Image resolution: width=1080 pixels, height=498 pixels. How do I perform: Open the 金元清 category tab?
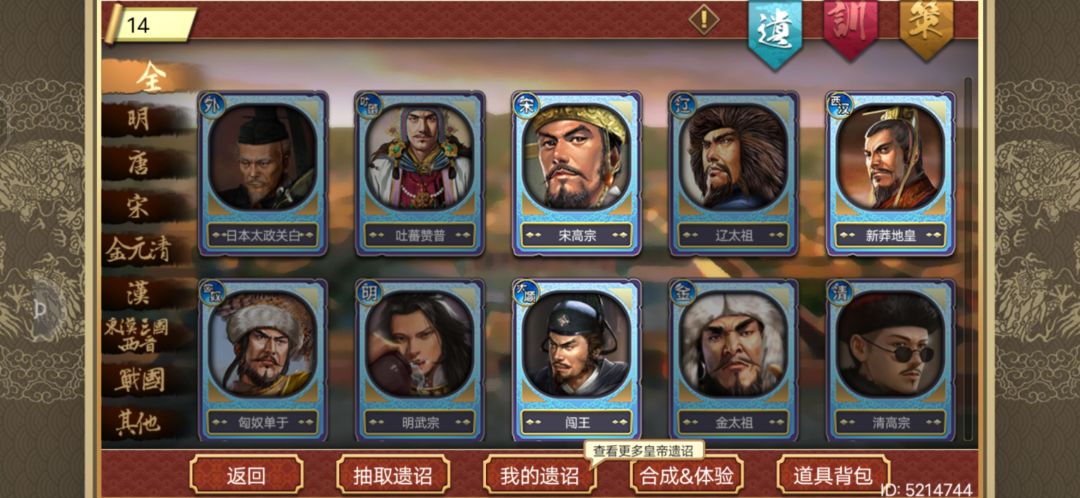pyautogui.click(x=141, y=249)
